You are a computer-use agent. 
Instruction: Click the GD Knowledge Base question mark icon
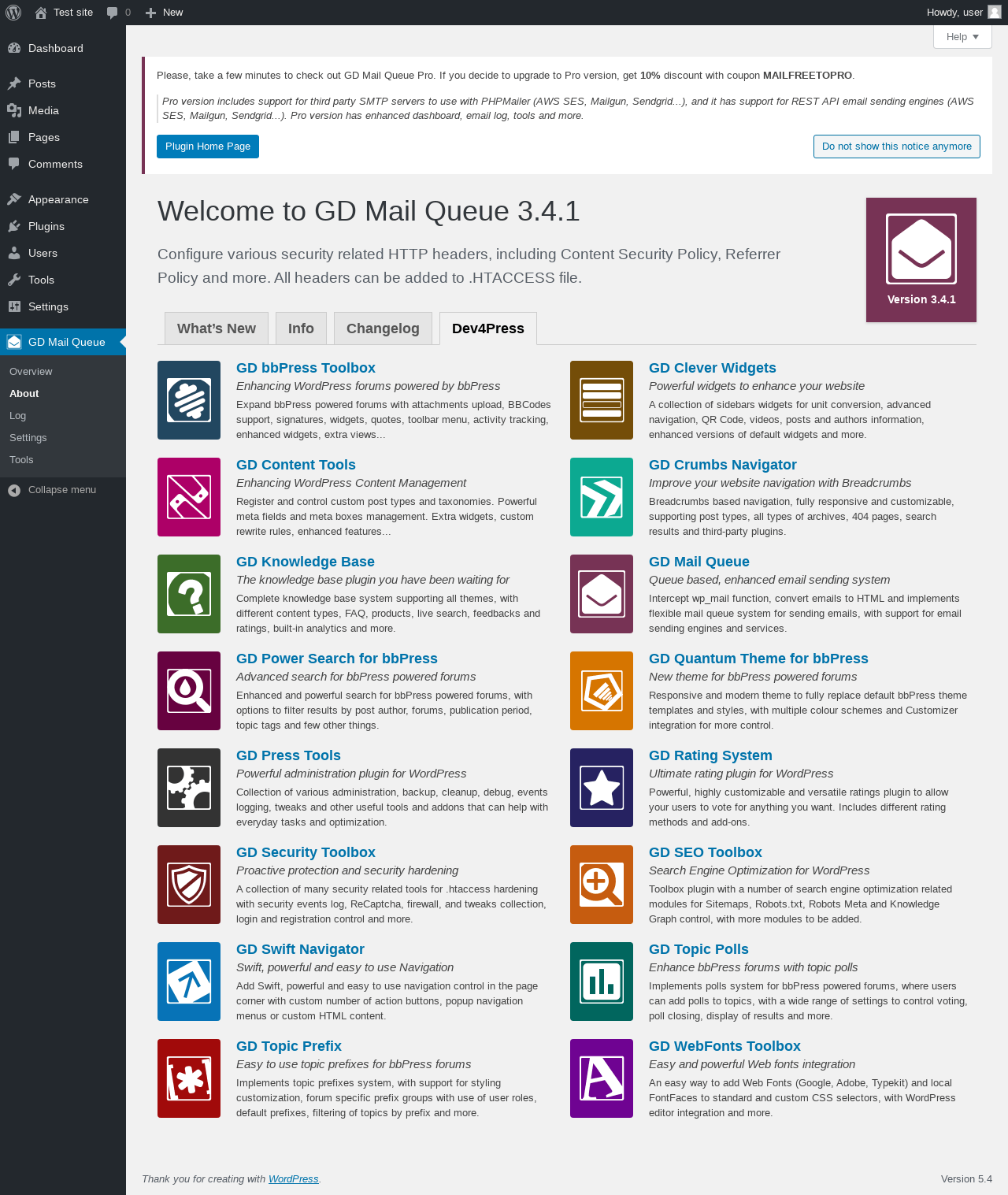(189, 594)
